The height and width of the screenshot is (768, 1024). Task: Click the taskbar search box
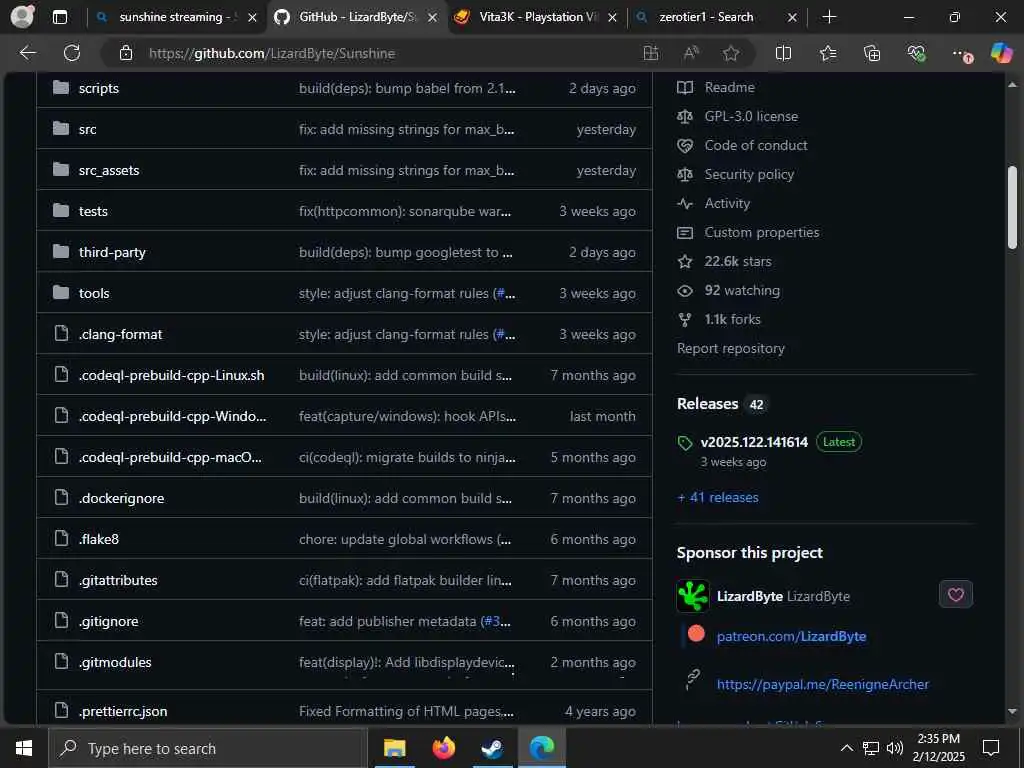coord(208,748)
